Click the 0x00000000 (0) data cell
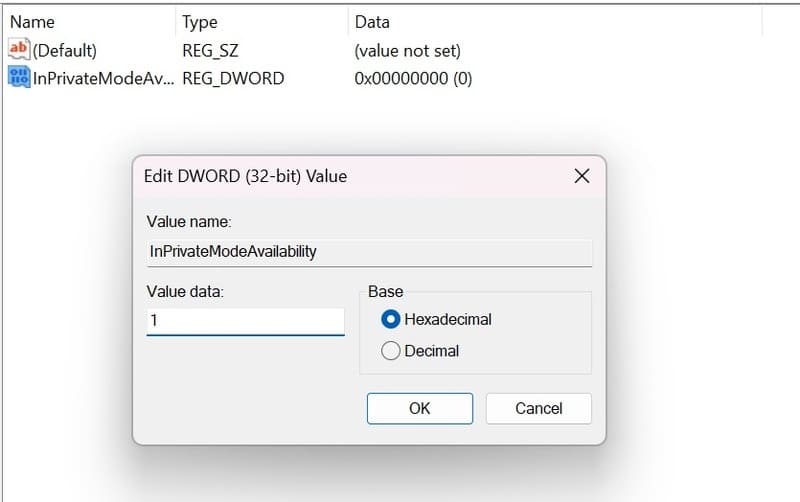Viewport: 800px width, 502px height. pos(413,78)
